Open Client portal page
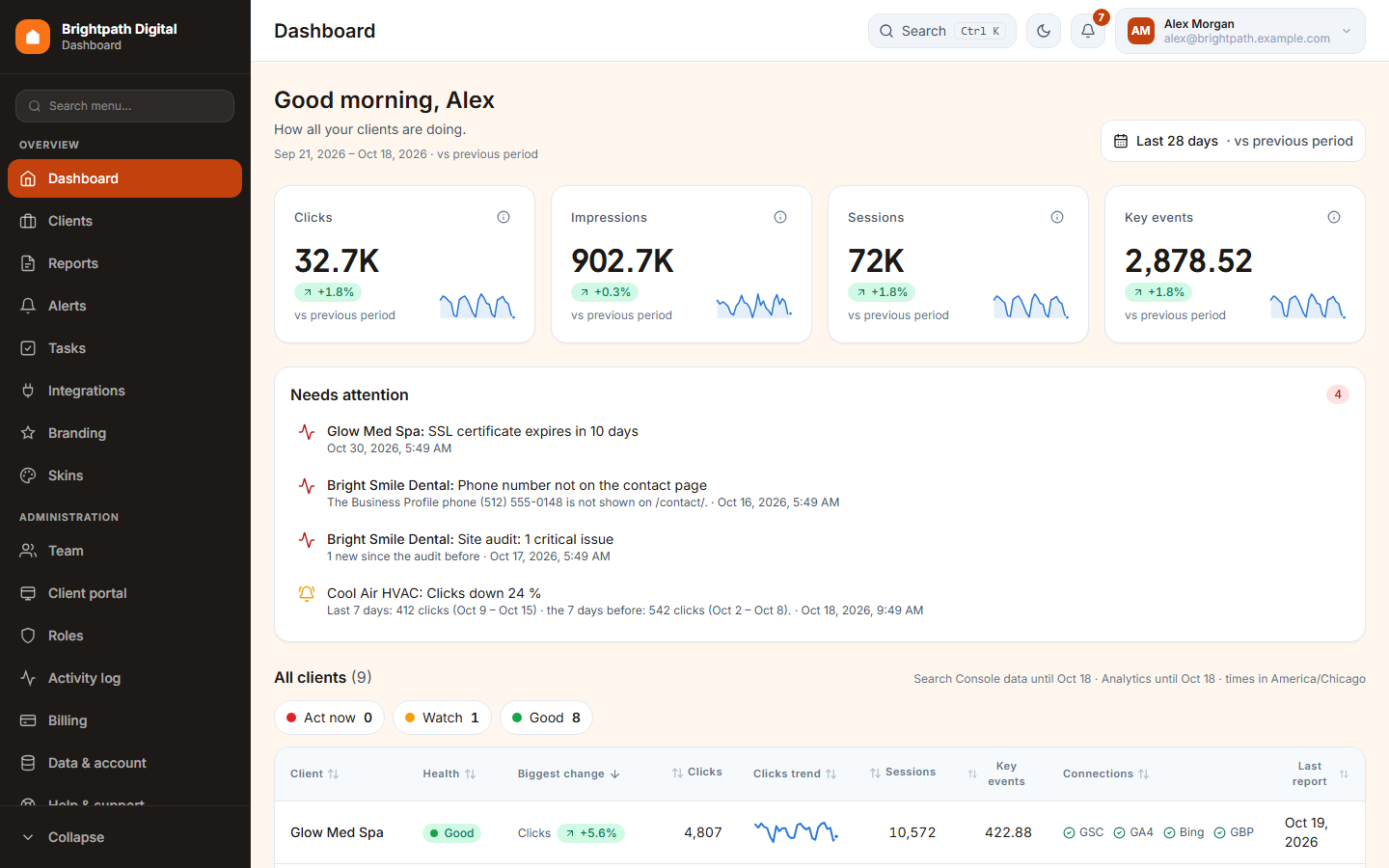This screenshot has width=1389, height=868. click(124, 593)
